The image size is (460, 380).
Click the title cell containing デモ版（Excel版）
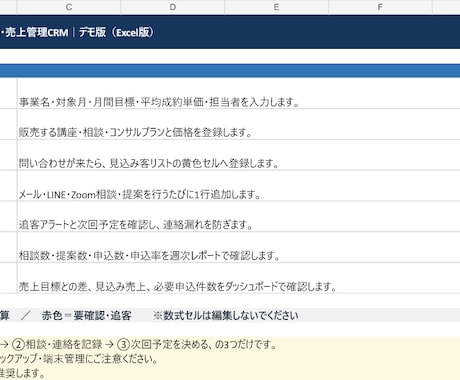click(x=230, y=32)
